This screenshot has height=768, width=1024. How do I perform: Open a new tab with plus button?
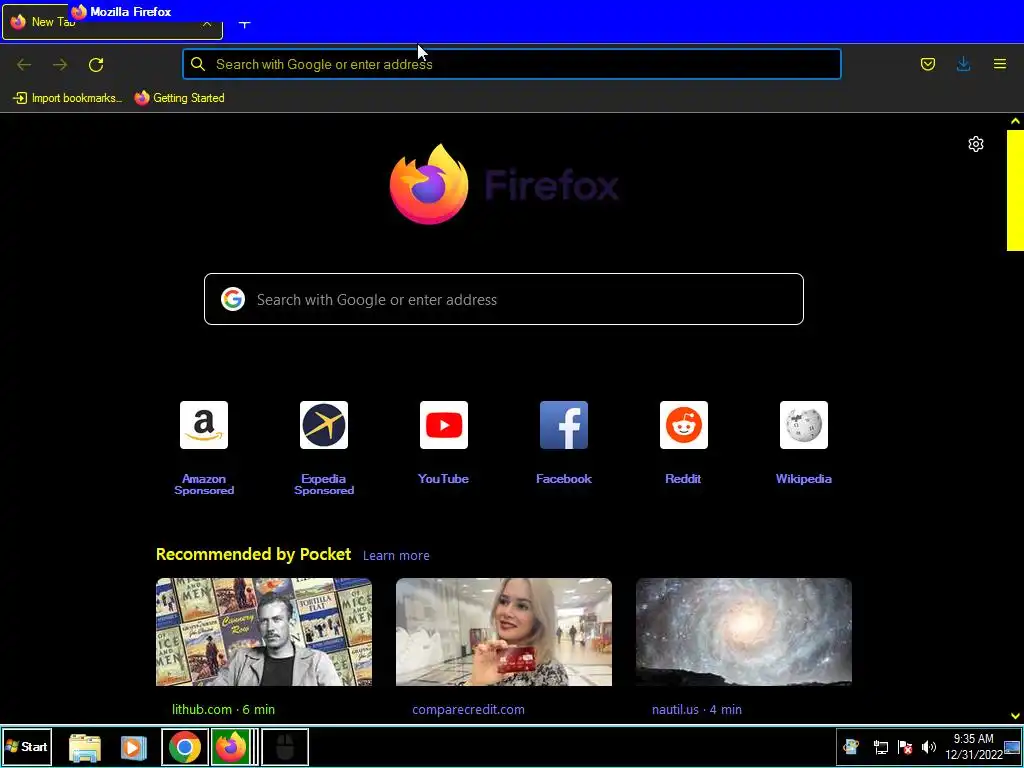pyautogui.click(x=244, y=25)
